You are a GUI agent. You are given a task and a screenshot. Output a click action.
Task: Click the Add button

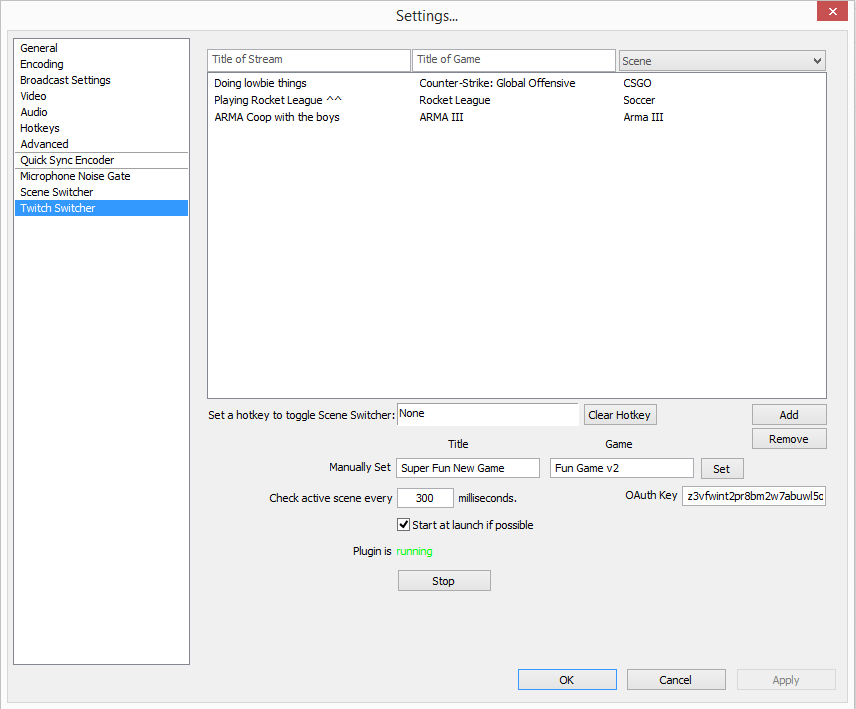pyautogui.click(x=789, y=415)
